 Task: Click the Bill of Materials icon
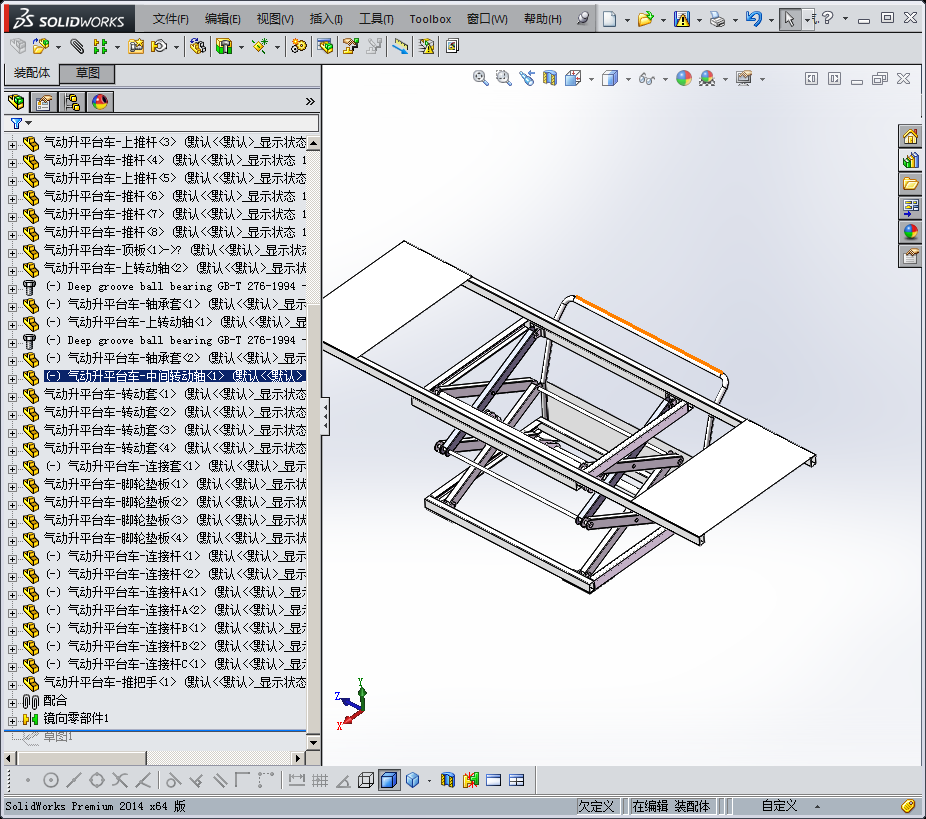click(x=325, y=46)
